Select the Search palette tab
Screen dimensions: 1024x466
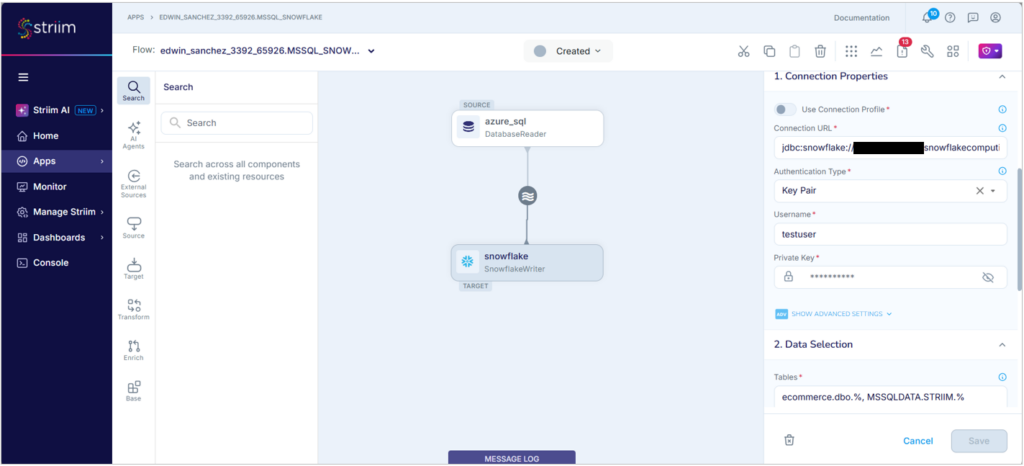click(133, 91)
